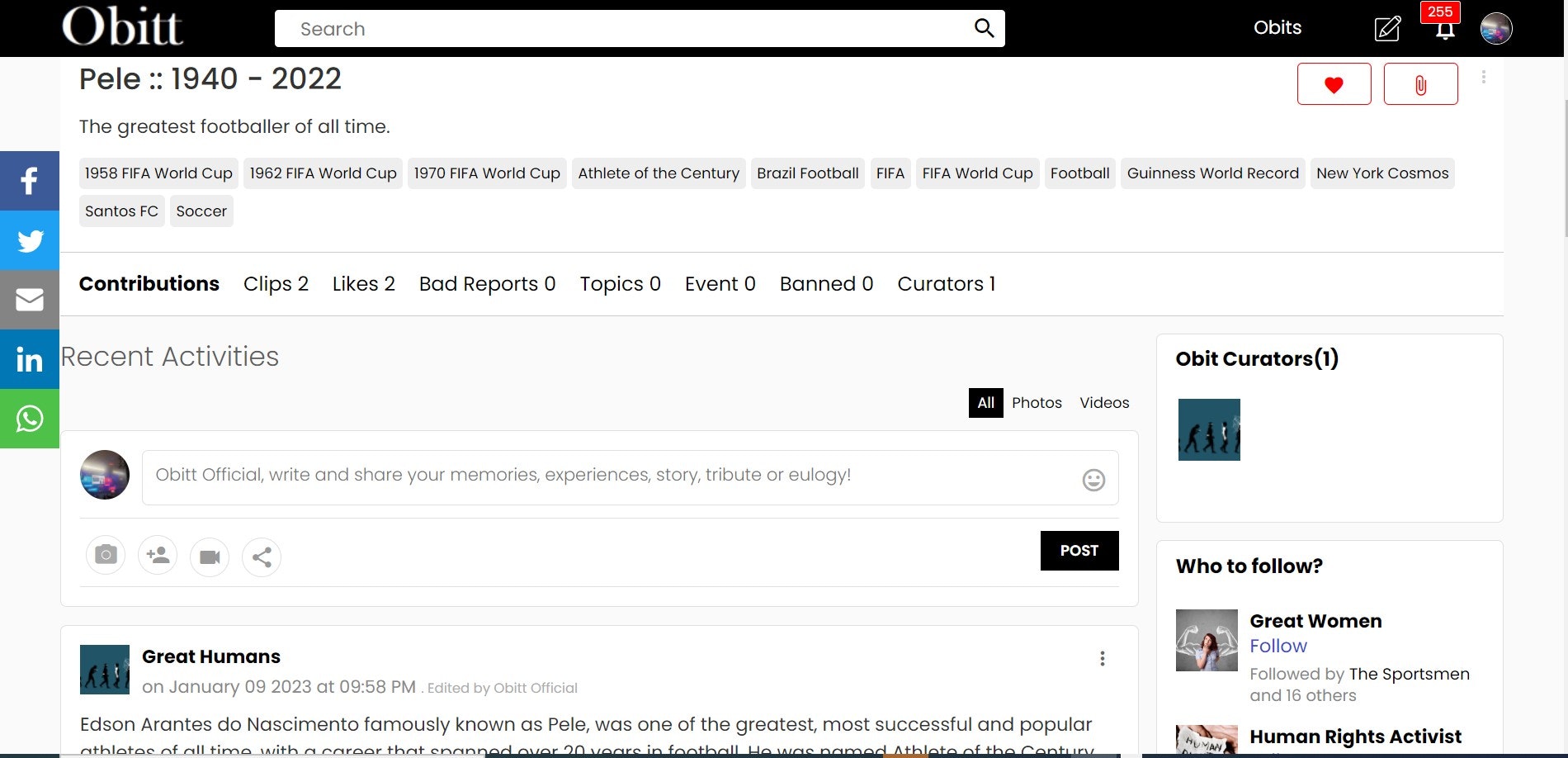This screenshot has height=758, width=1568.
Task: Select the Curators 1 tab
Action: (x=947, y=283)
